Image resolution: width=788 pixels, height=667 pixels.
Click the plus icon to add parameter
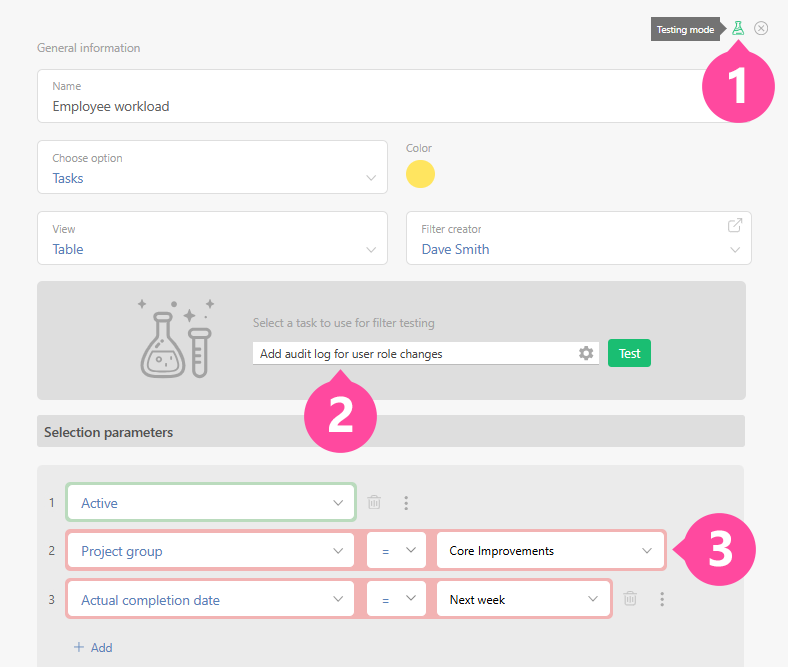(79, 647)
